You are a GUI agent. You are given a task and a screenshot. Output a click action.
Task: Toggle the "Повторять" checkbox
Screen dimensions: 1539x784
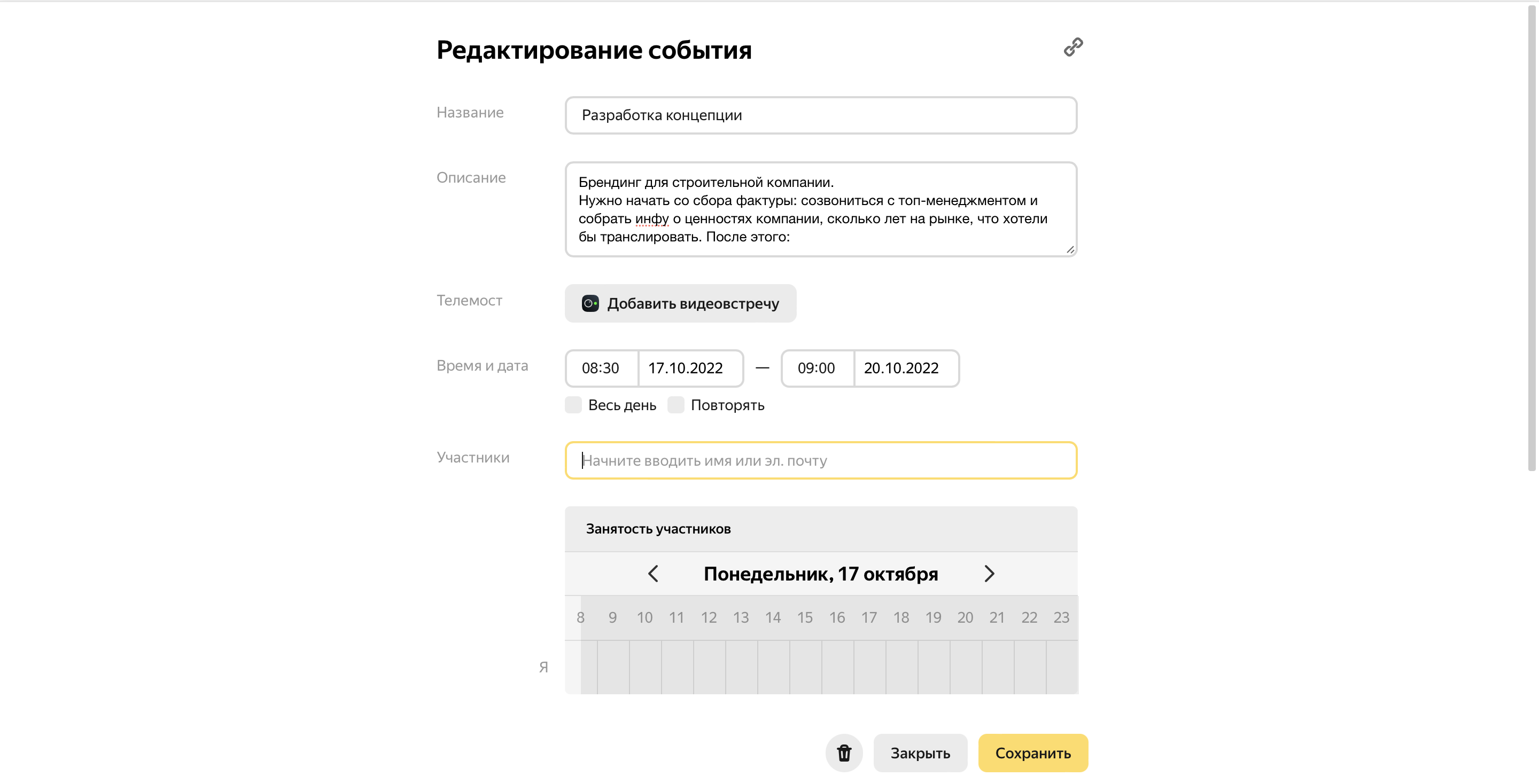[675, 405]
